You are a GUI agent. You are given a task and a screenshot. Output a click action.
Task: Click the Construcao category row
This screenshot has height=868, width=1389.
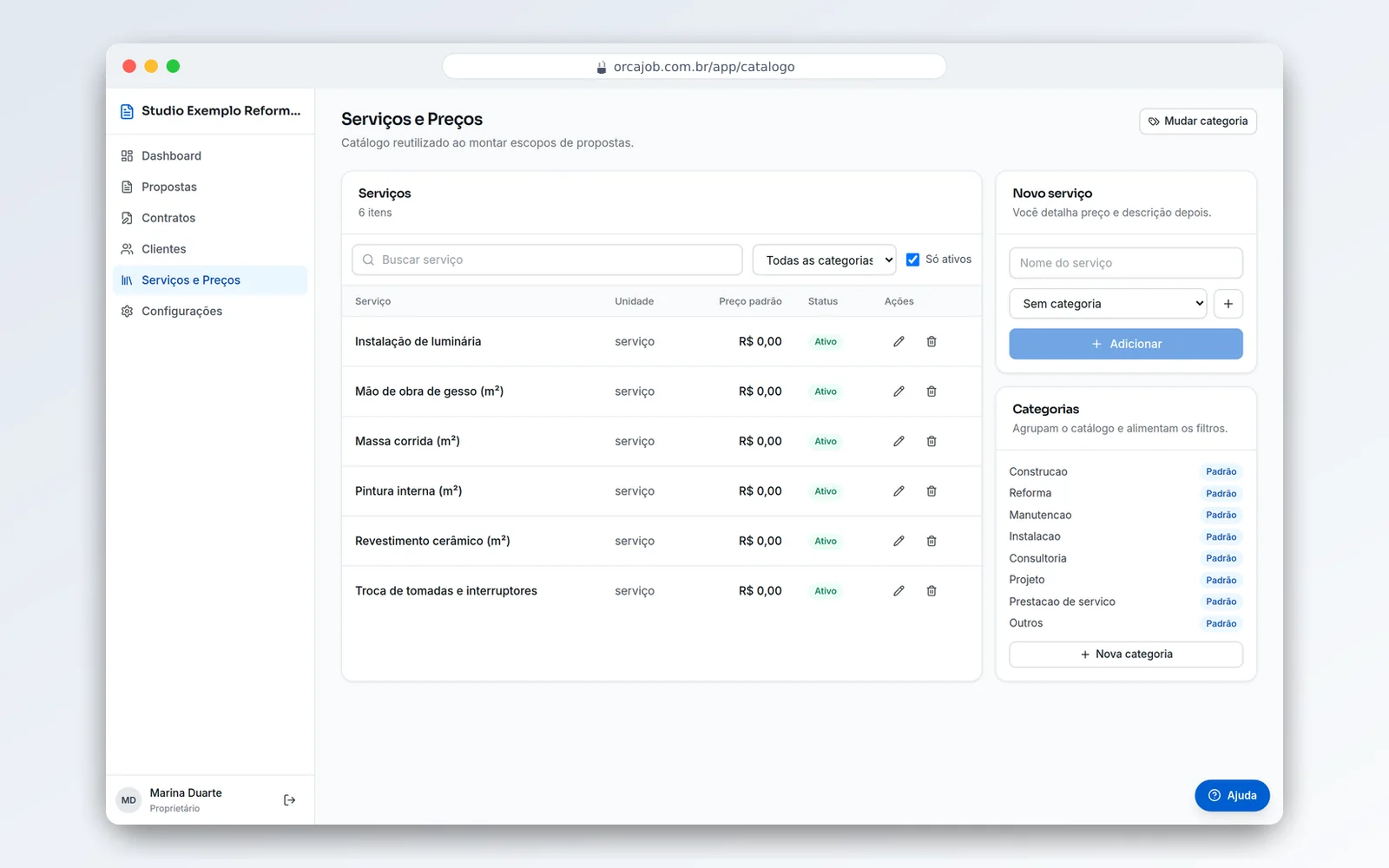1126,472
